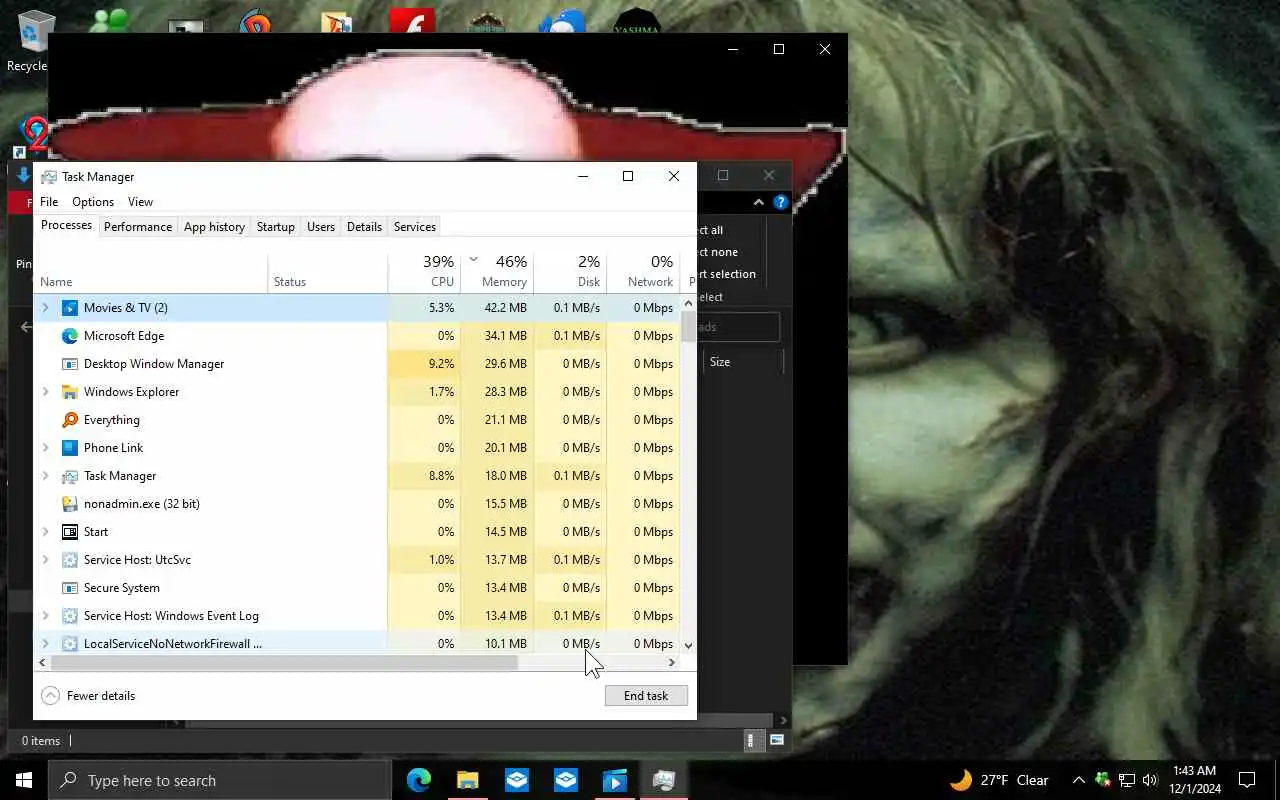The image size is (1280, 800).
Task: Sort by the Disk column header
Action: pyautogui.click(x=570, y=272)
